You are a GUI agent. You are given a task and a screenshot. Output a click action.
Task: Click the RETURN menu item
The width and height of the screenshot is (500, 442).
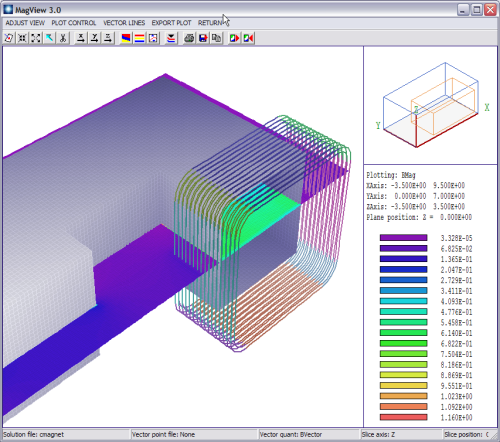pyautogui.click(x=210, y=23)
